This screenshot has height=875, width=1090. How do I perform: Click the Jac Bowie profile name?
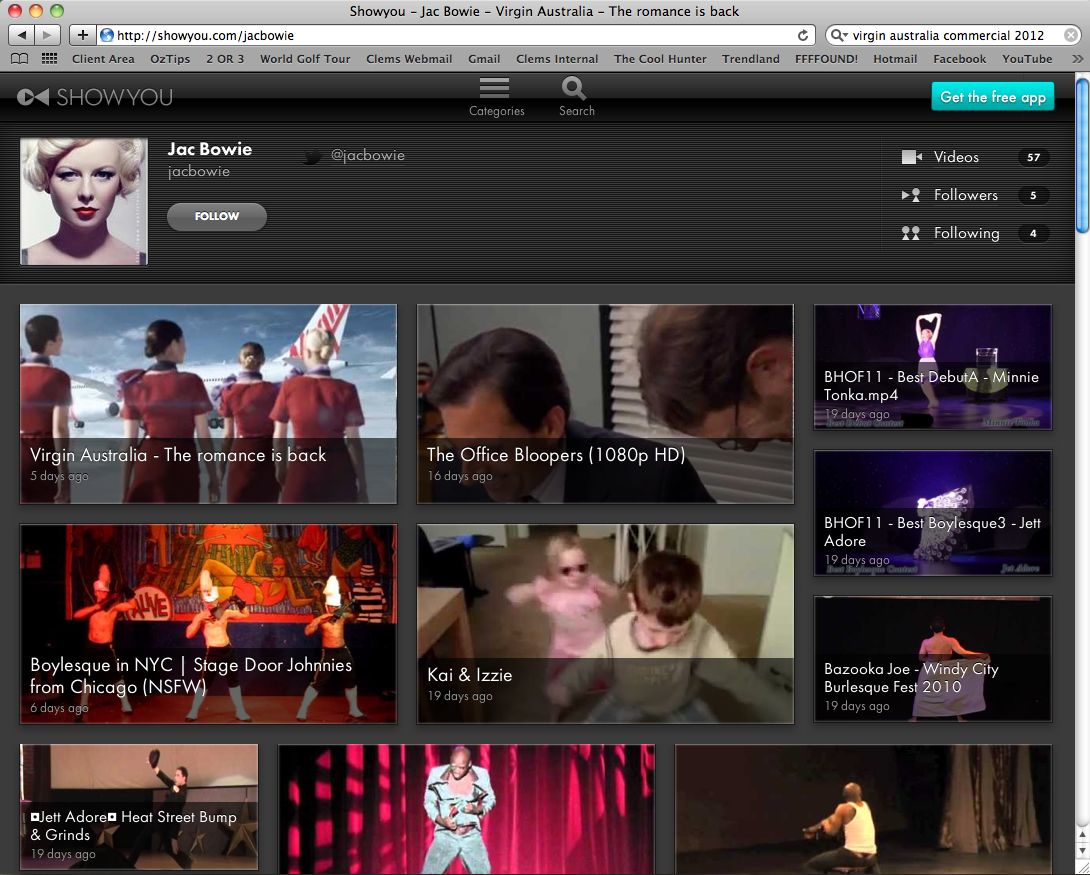(210, 149)
